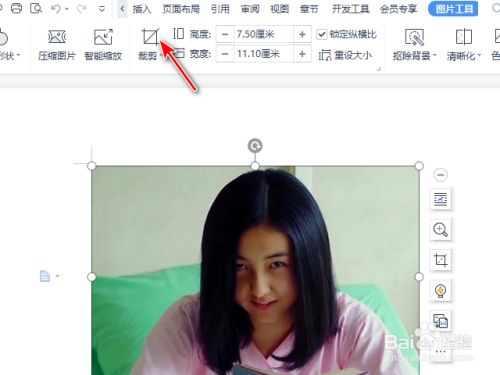Open the 章节 tab
500x375 pixels.
point(309,9)
